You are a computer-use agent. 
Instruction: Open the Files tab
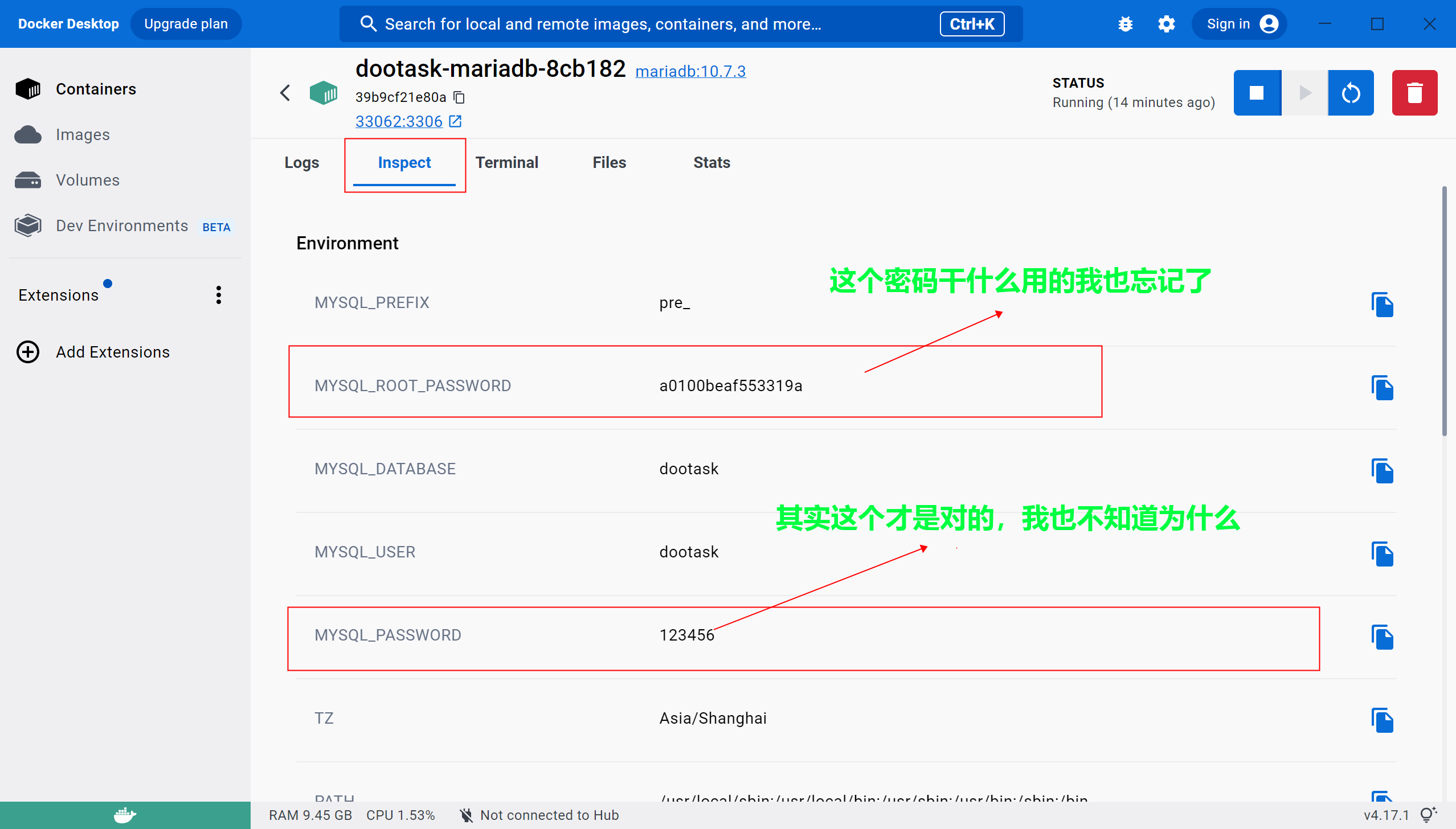[610, 163]
